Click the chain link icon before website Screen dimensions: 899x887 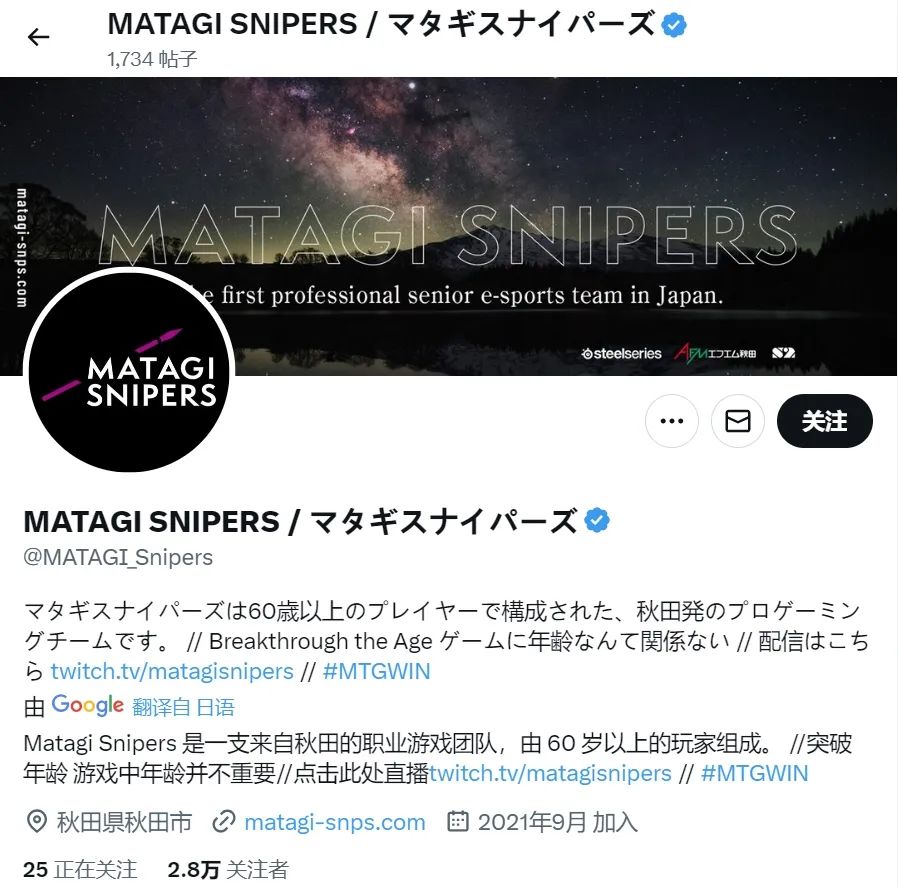click(x=224, y=822)
